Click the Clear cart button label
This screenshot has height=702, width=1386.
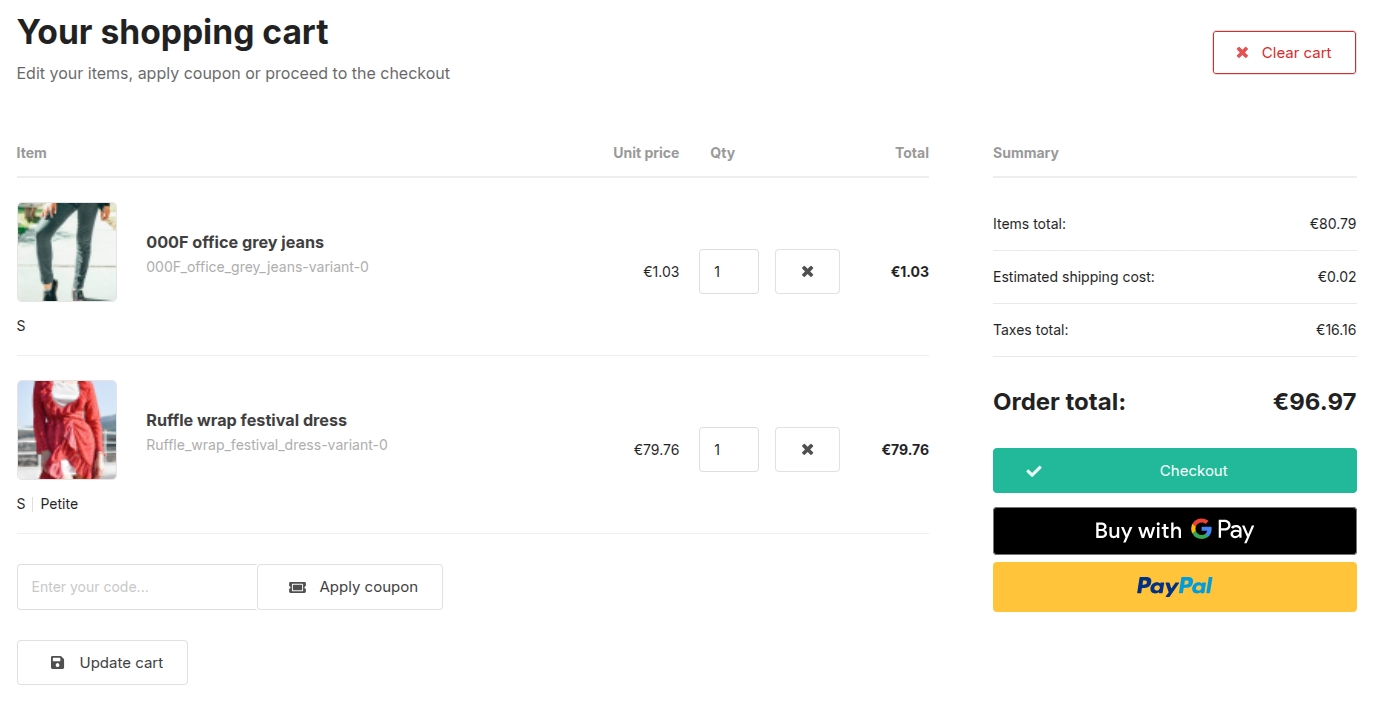point(1296,53)
